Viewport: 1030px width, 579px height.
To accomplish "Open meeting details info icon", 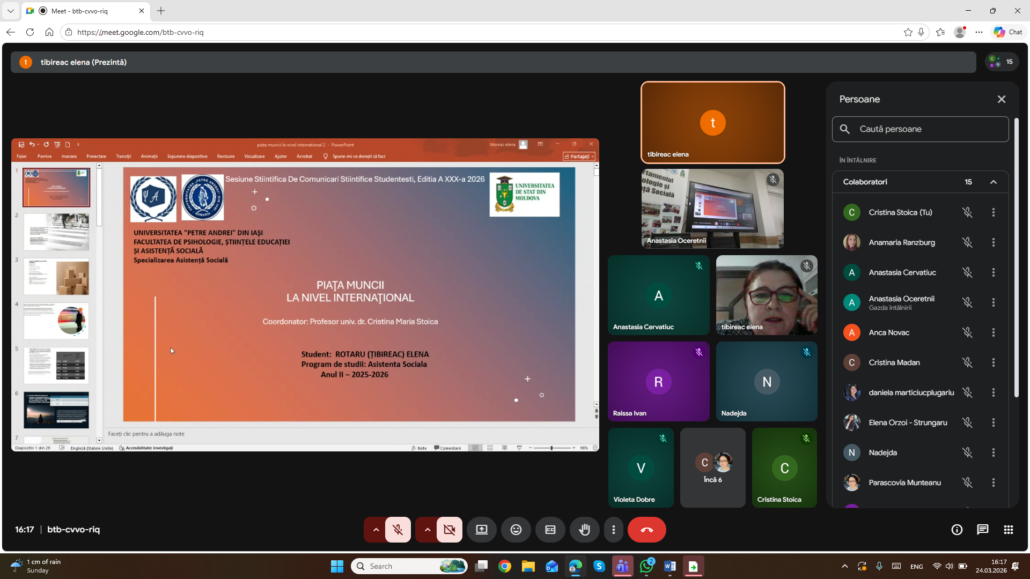I will pyautogui.click(x=956, y=530).
